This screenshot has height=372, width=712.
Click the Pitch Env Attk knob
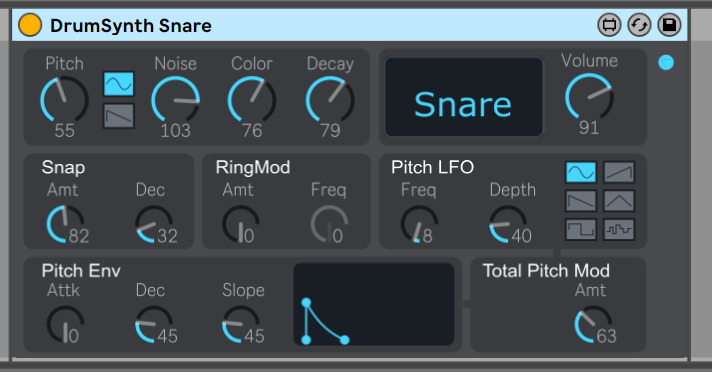click(x=65, y=324)
